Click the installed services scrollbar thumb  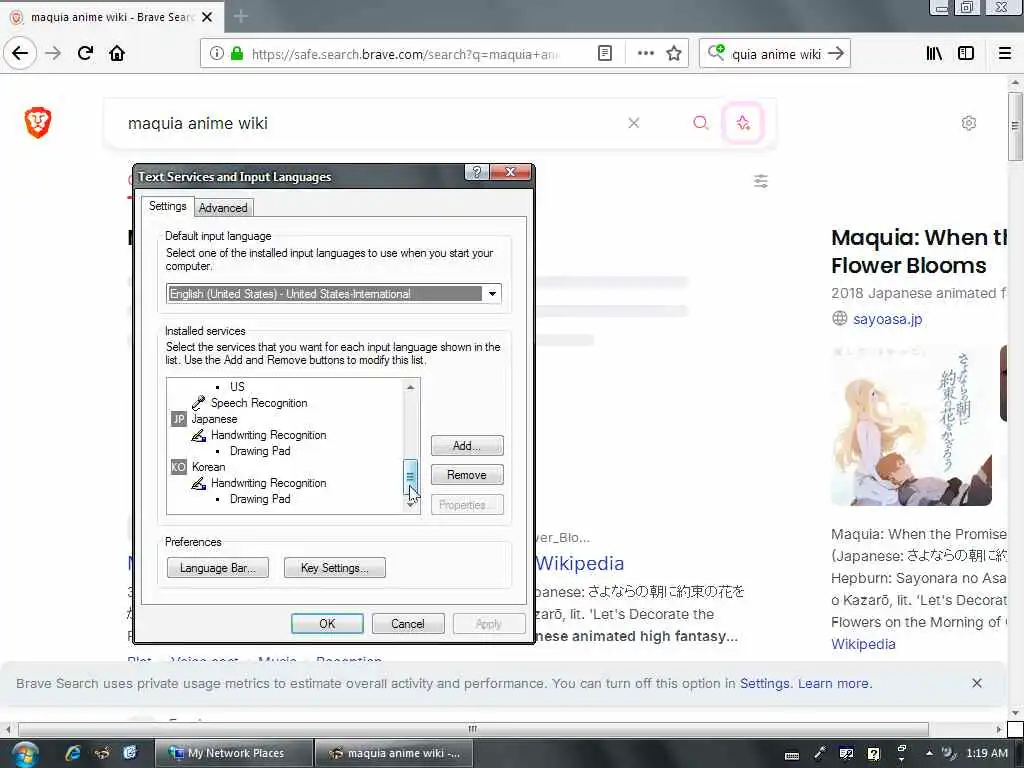[410, 476]
